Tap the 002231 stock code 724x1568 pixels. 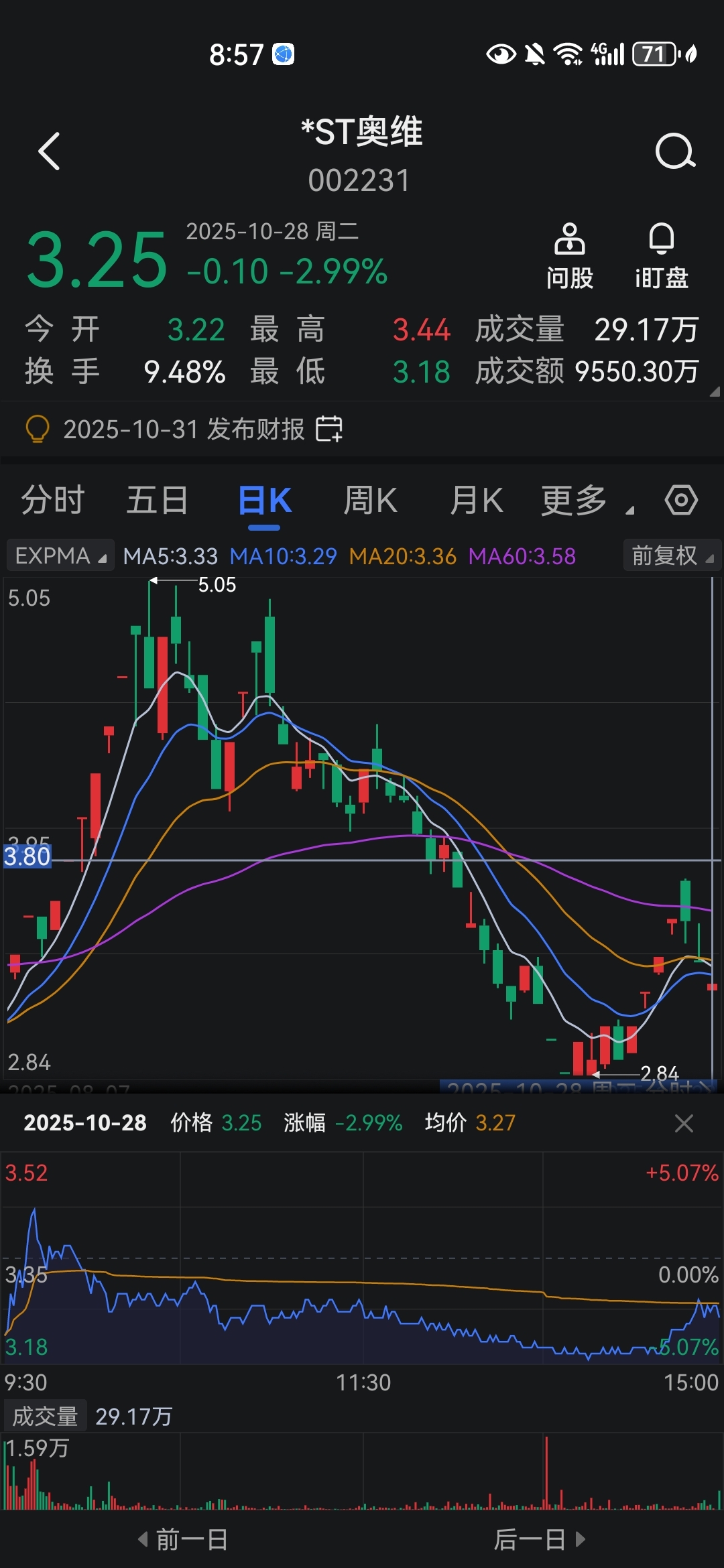[x=359, y=180]
